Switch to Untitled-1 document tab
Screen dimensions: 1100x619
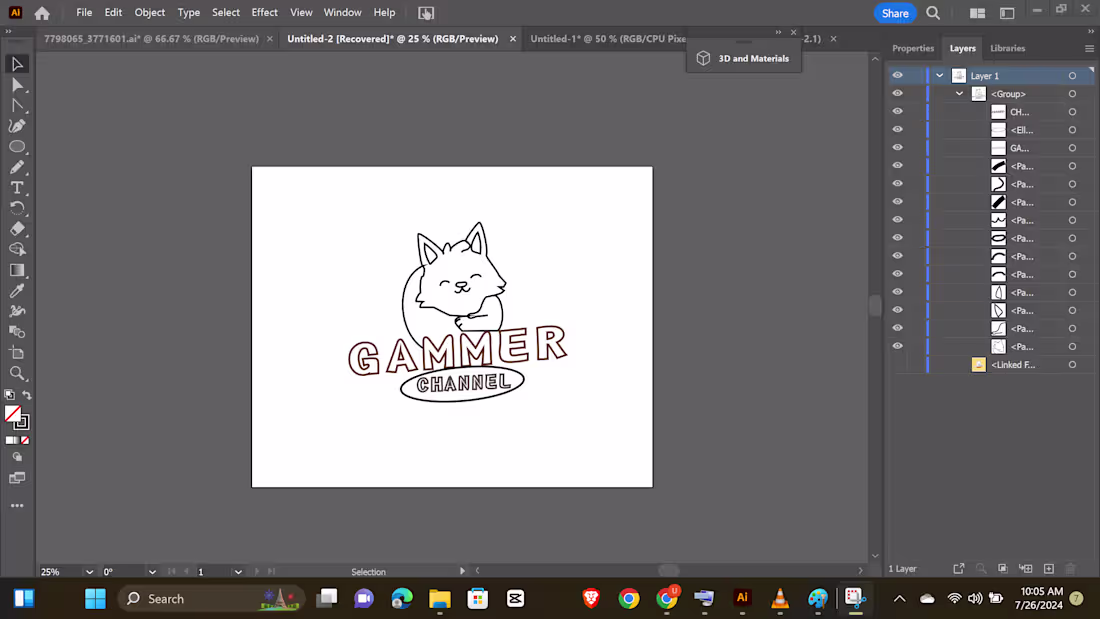point(608,39)
